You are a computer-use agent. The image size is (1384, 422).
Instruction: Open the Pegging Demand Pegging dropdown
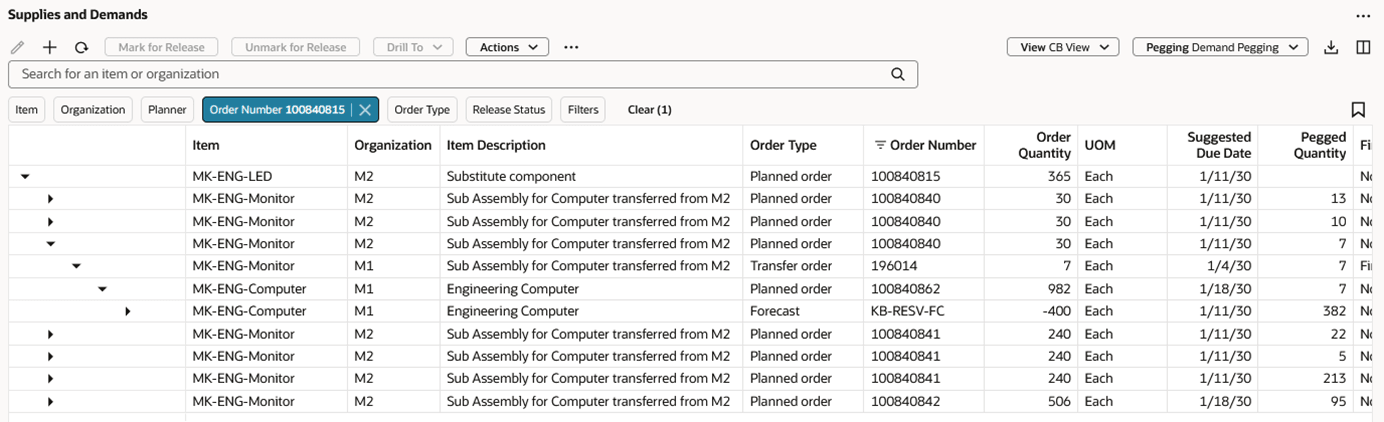(x=1220, y=47)
